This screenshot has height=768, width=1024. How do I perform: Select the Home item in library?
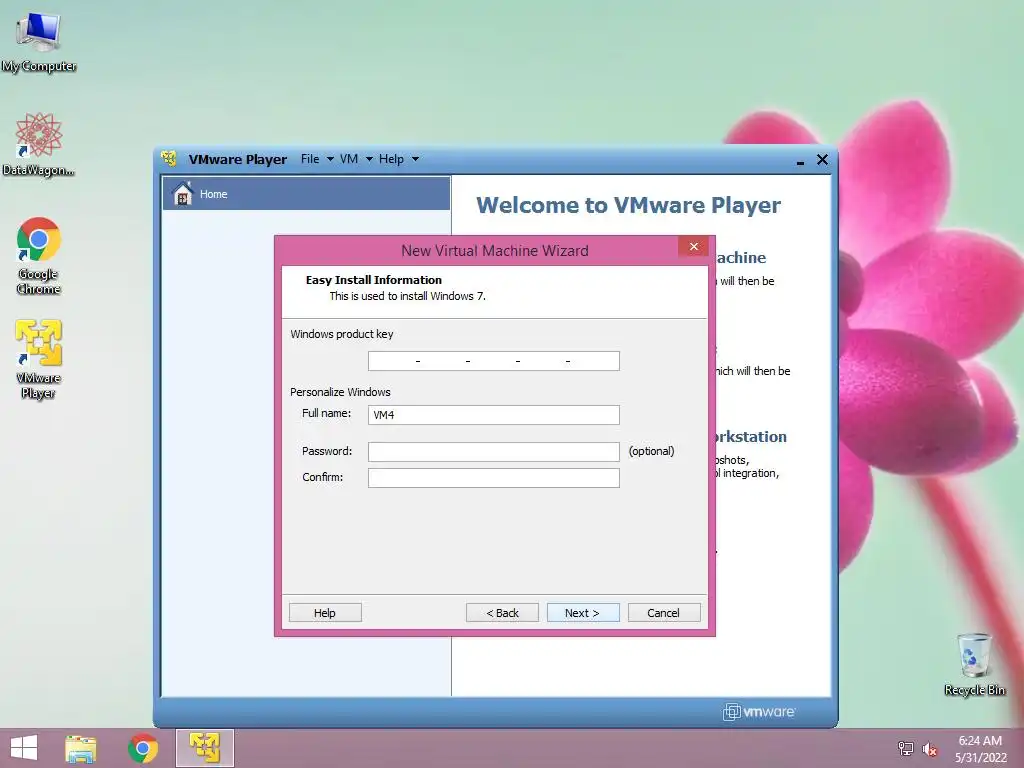click(306, 193)
